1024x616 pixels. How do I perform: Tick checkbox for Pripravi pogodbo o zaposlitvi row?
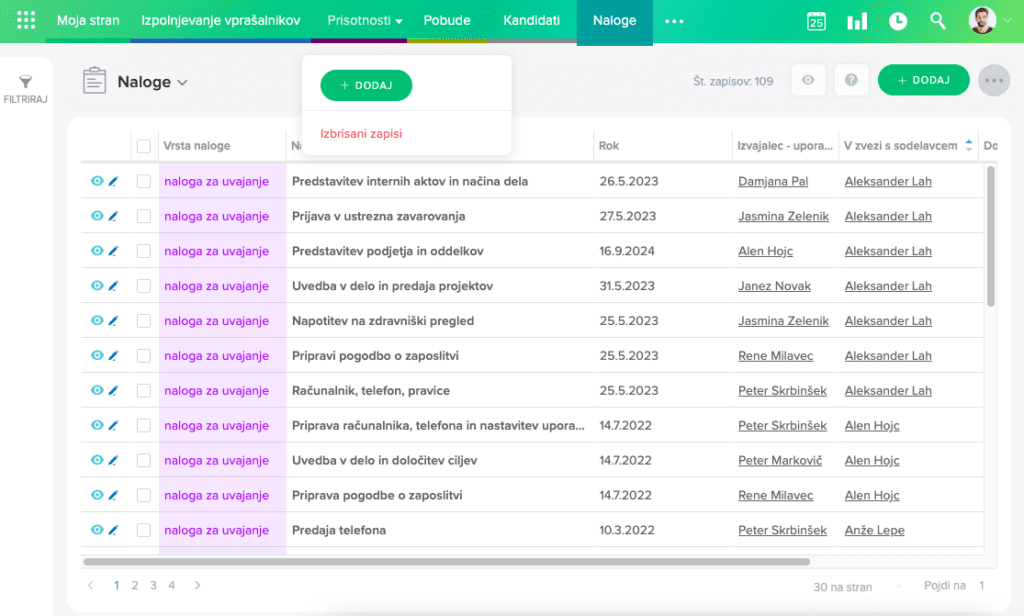click(144, 356)
